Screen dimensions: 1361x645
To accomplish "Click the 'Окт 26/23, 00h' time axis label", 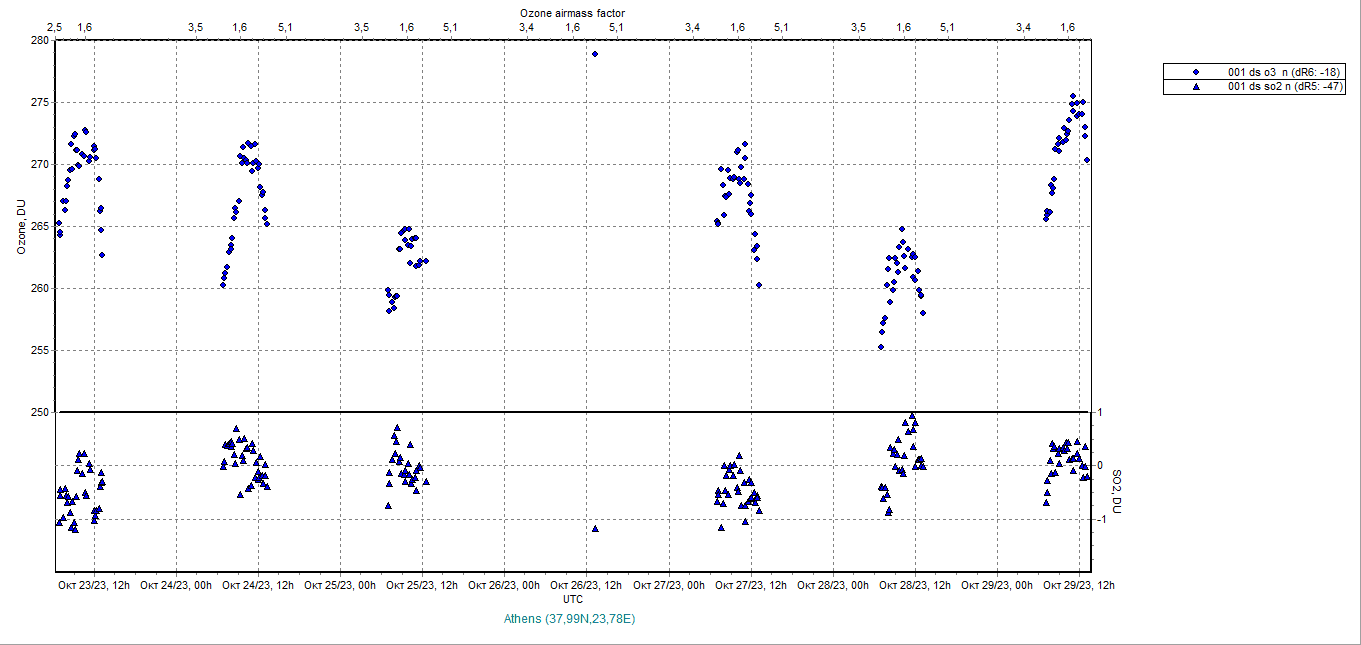I will [x=505, y=585].
